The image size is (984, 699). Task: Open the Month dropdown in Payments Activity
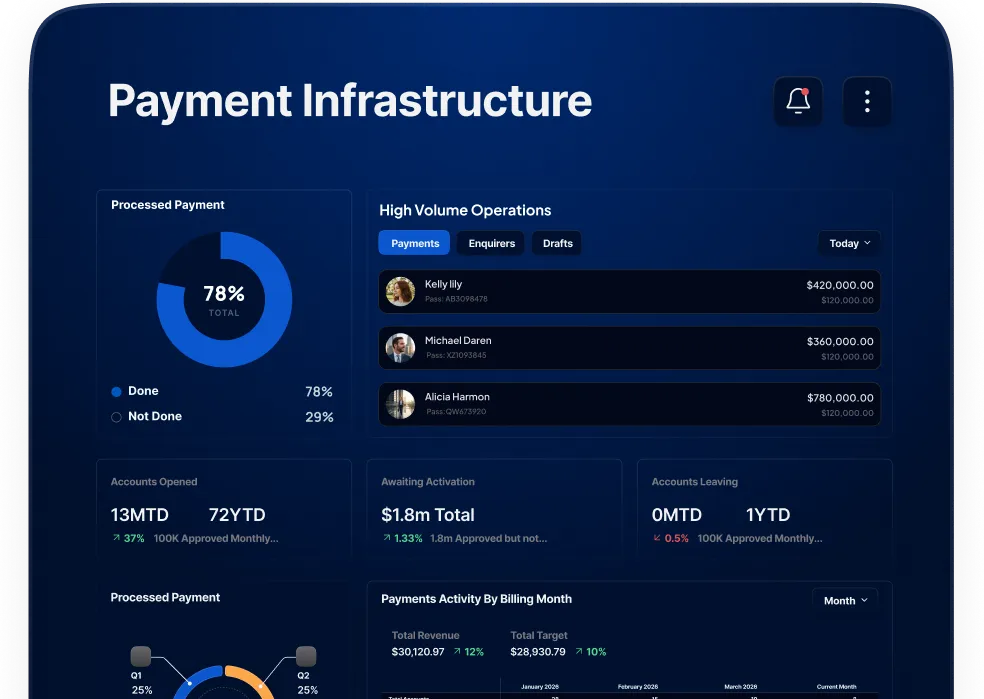(845, 600)
